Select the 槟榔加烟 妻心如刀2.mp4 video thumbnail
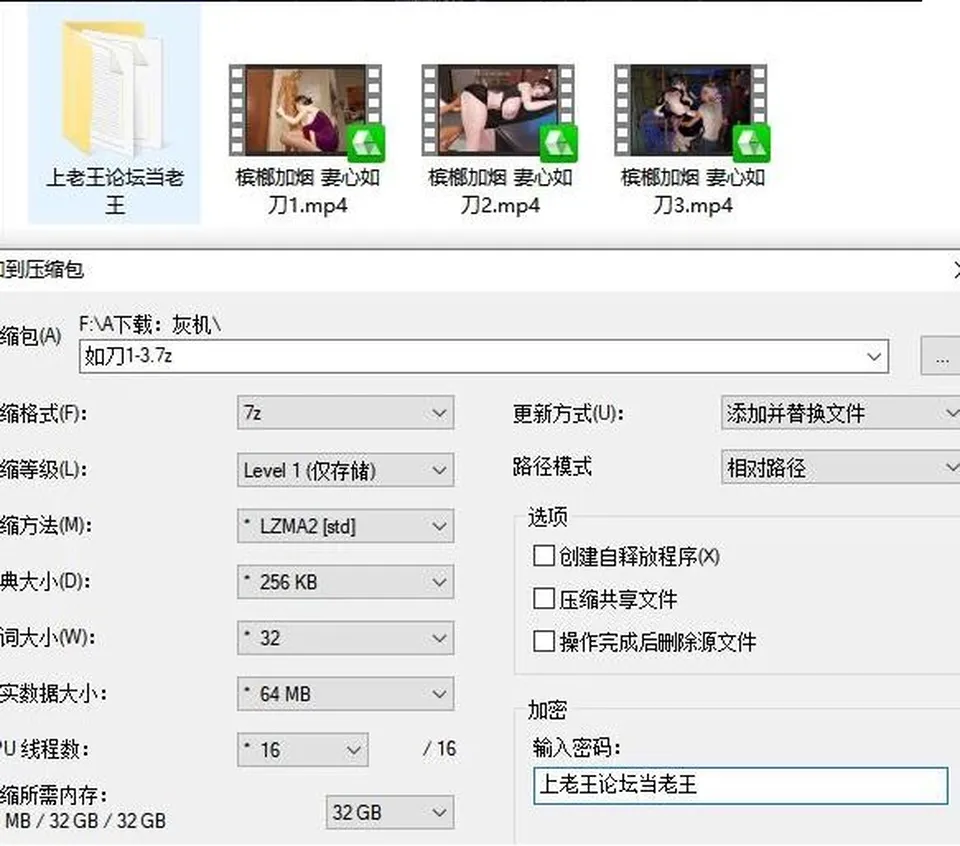This screenshot has height=846, width=960. [x=498, y=110]
